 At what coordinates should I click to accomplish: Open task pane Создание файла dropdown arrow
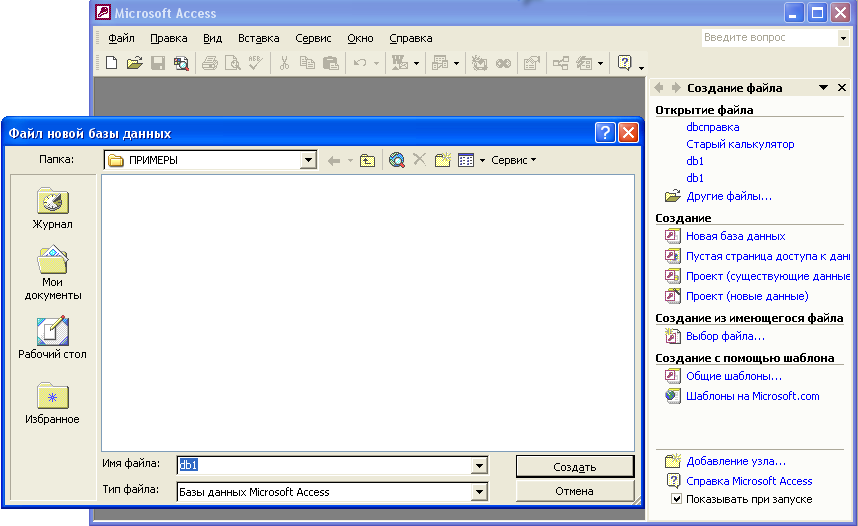pos(824,88)
